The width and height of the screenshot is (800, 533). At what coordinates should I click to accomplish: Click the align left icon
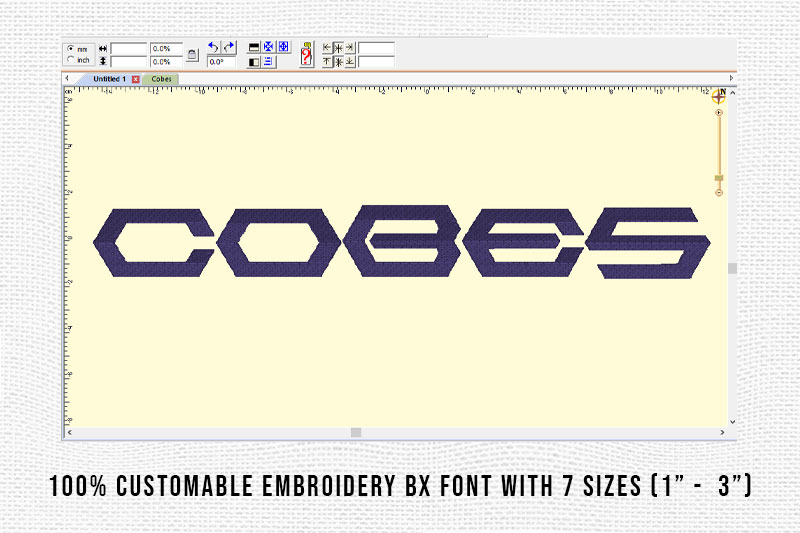tap(327, 48)
